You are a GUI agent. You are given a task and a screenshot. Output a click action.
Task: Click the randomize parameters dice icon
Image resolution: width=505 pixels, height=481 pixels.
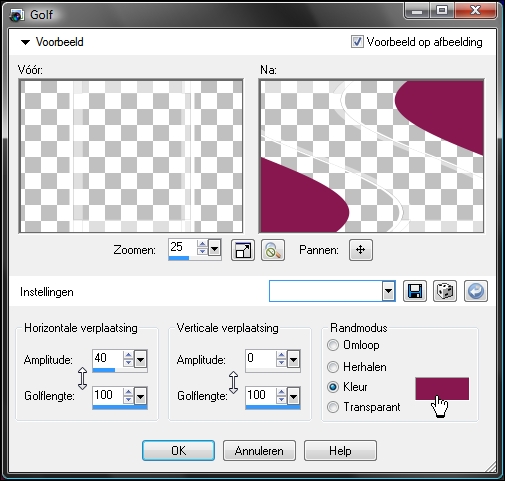(445, 291)
